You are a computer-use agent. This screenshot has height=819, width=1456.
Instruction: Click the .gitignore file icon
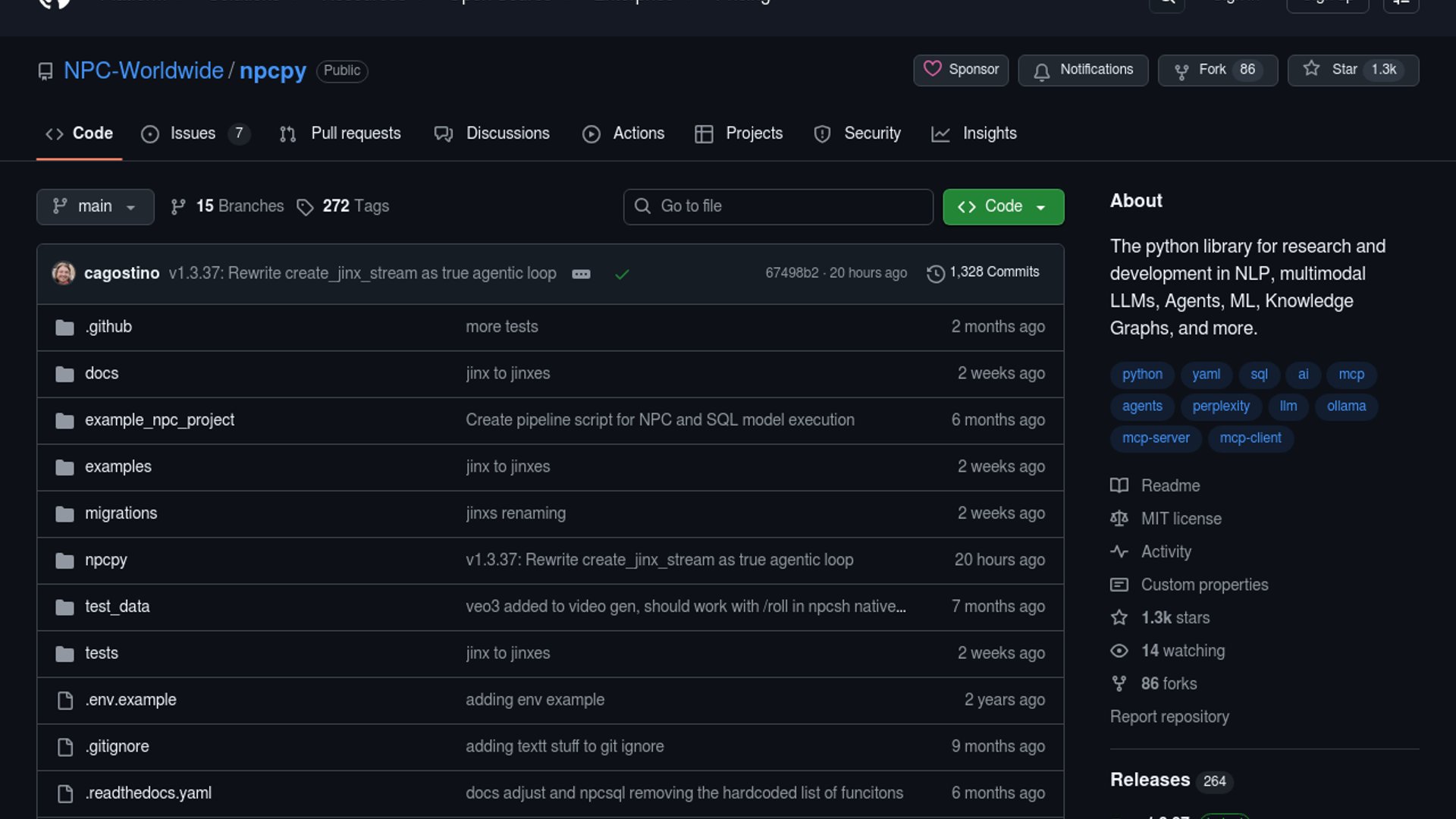[x=65, y=747]
